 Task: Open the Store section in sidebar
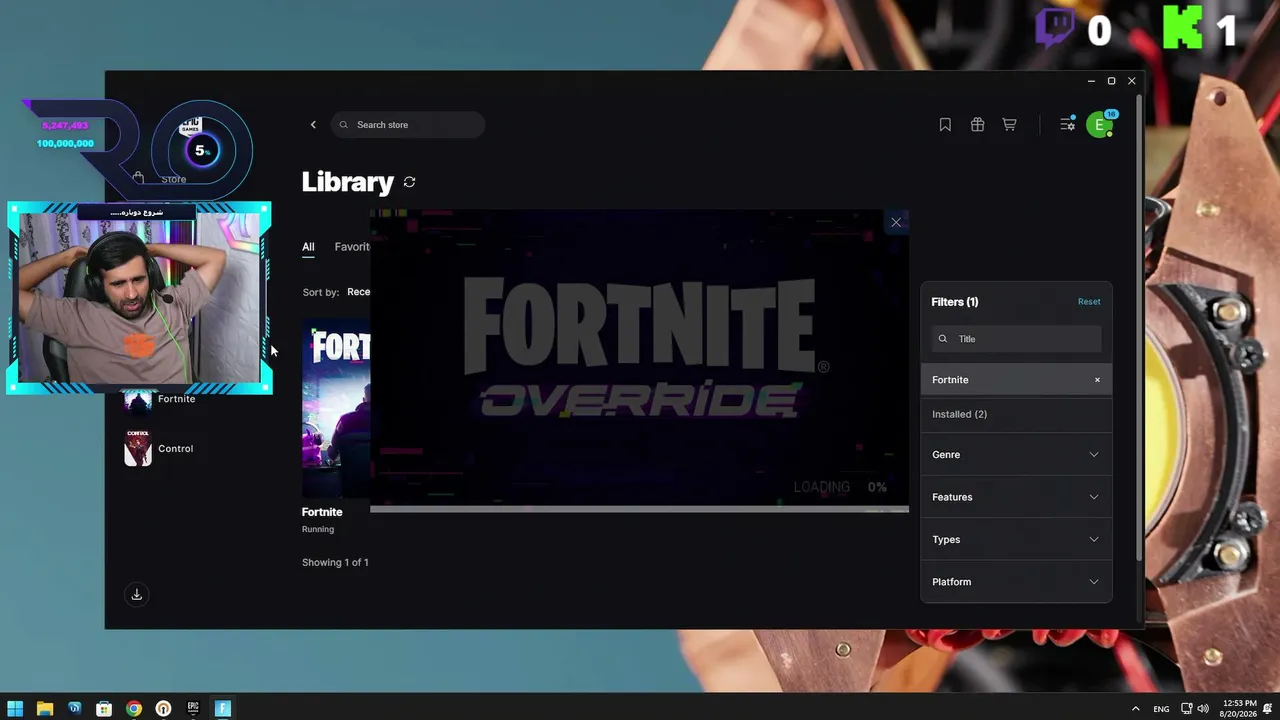point(174,179)
